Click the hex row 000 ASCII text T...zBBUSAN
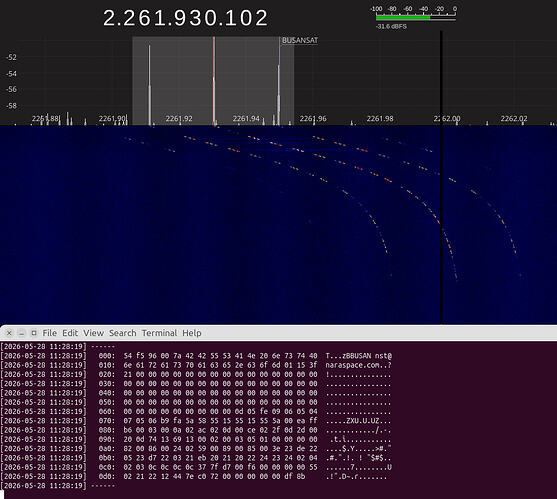Viewport: 557px width, 499px height. [x=348, y=356]
